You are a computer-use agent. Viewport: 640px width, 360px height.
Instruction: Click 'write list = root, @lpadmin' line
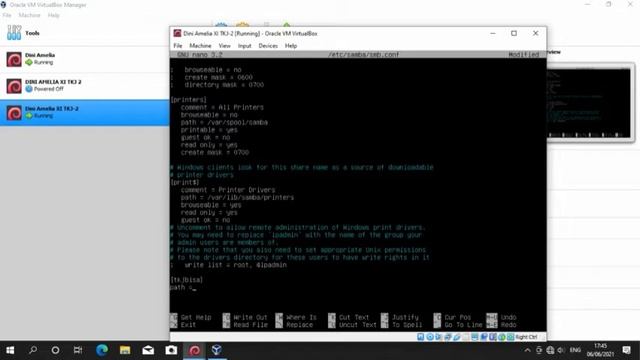point(236,265)
